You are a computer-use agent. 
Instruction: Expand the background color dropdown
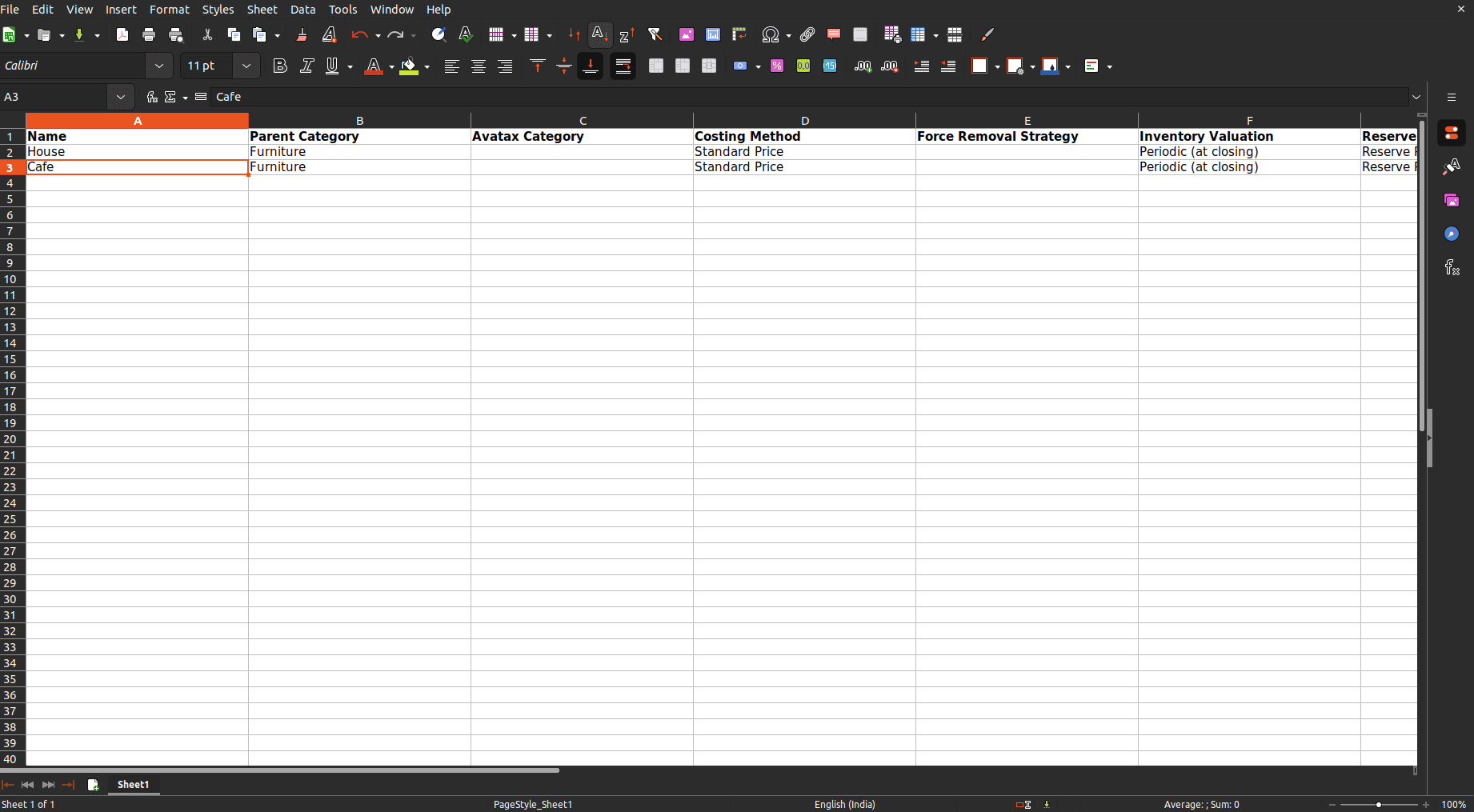[426, 66]
